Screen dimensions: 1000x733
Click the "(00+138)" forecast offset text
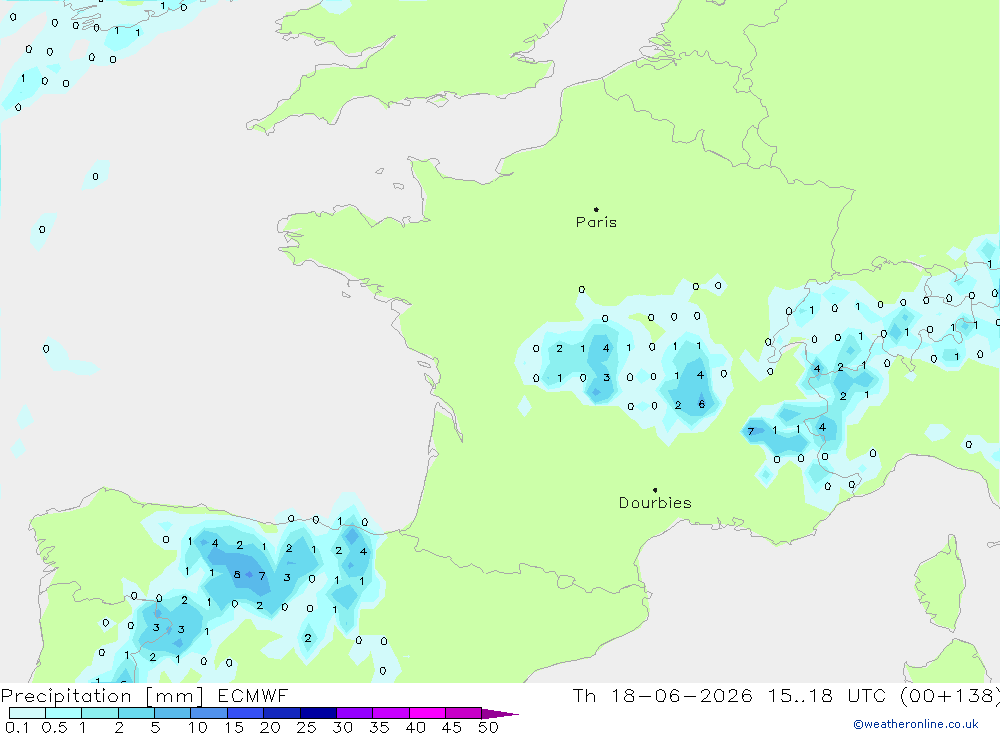point(950,695)
